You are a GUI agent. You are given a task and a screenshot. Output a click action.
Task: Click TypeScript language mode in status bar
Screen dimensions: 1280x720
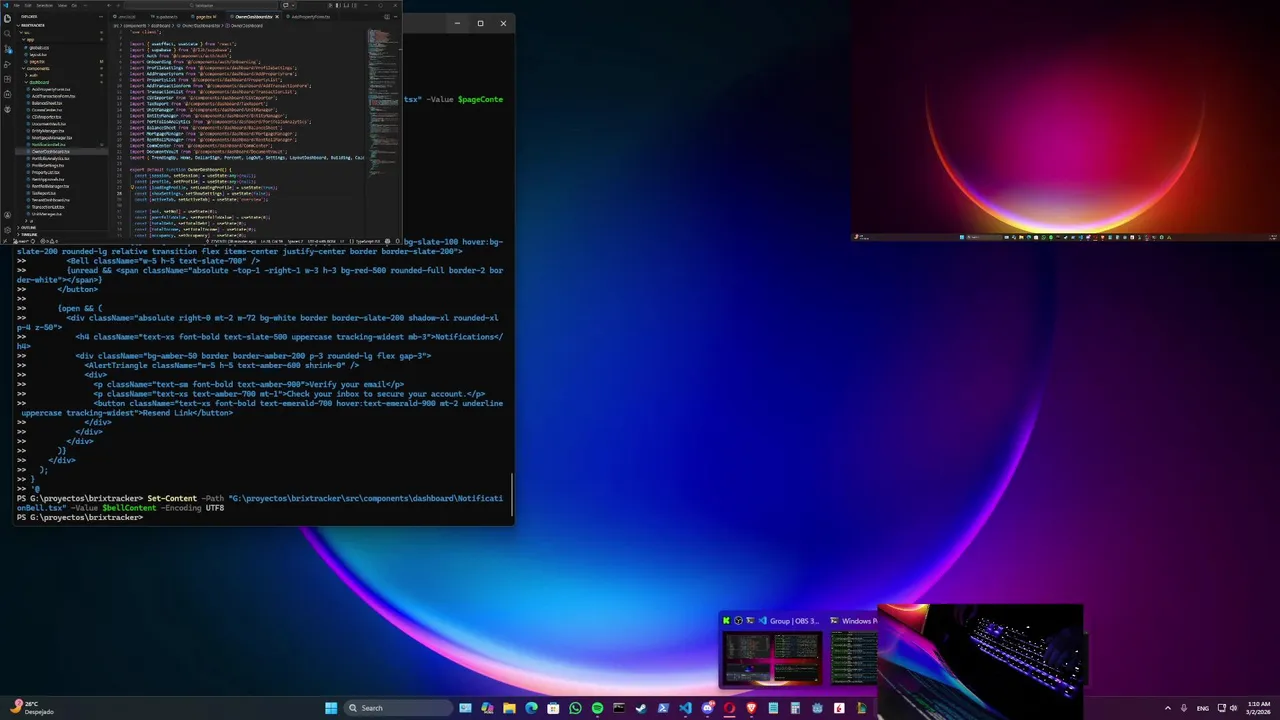click(x=369, y=241)
